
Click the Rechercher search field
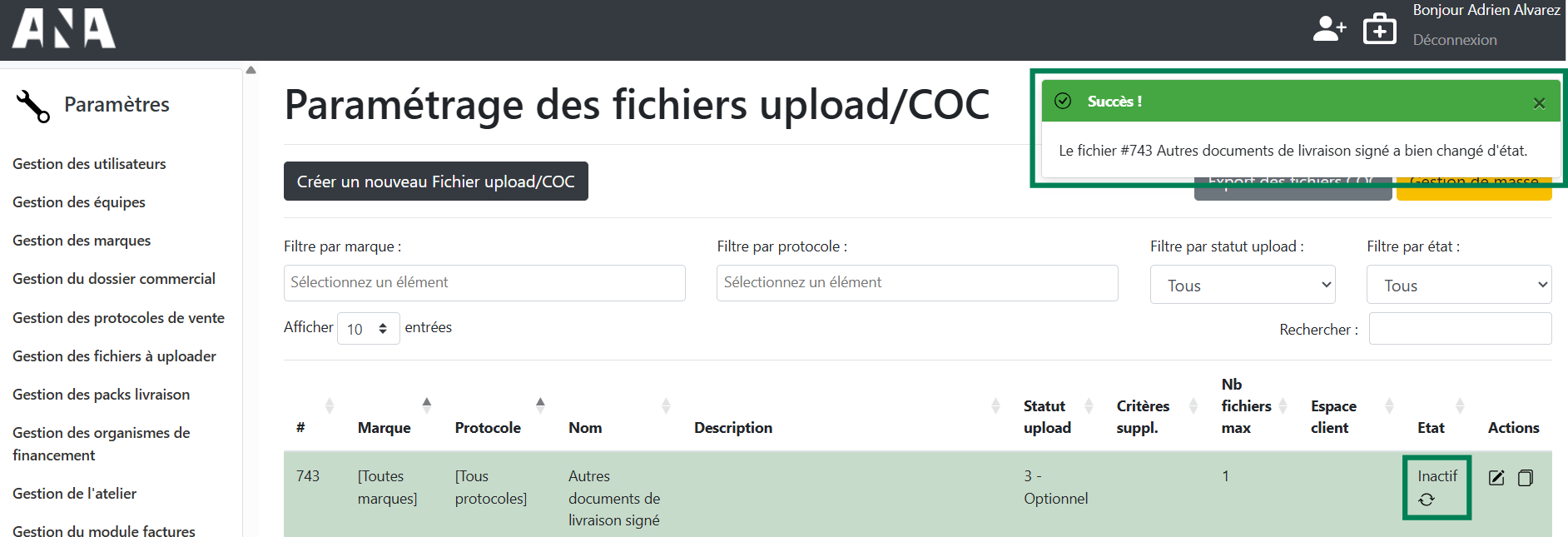point(1459,329)
